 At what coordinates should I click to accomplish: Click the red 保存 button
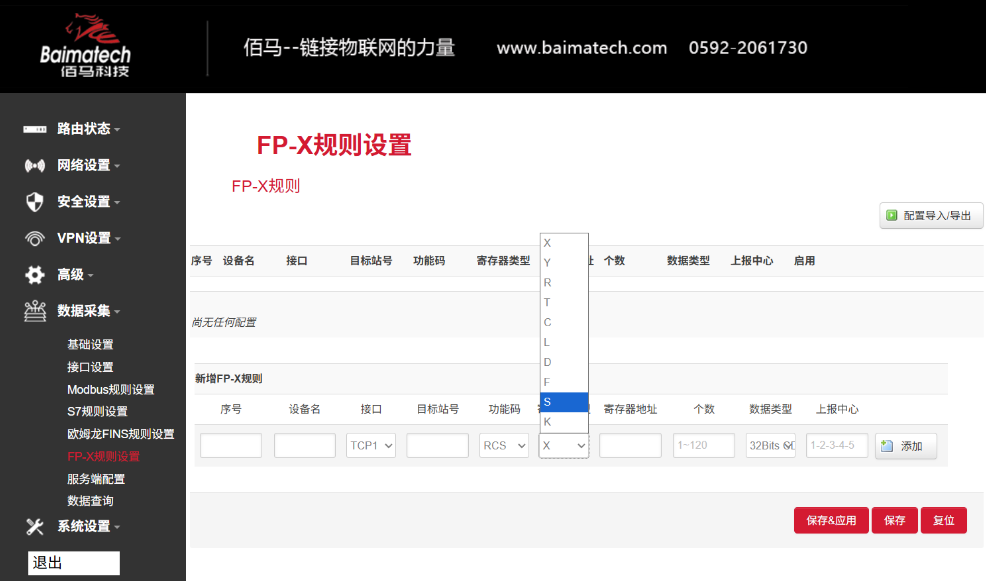click(894, 521)
